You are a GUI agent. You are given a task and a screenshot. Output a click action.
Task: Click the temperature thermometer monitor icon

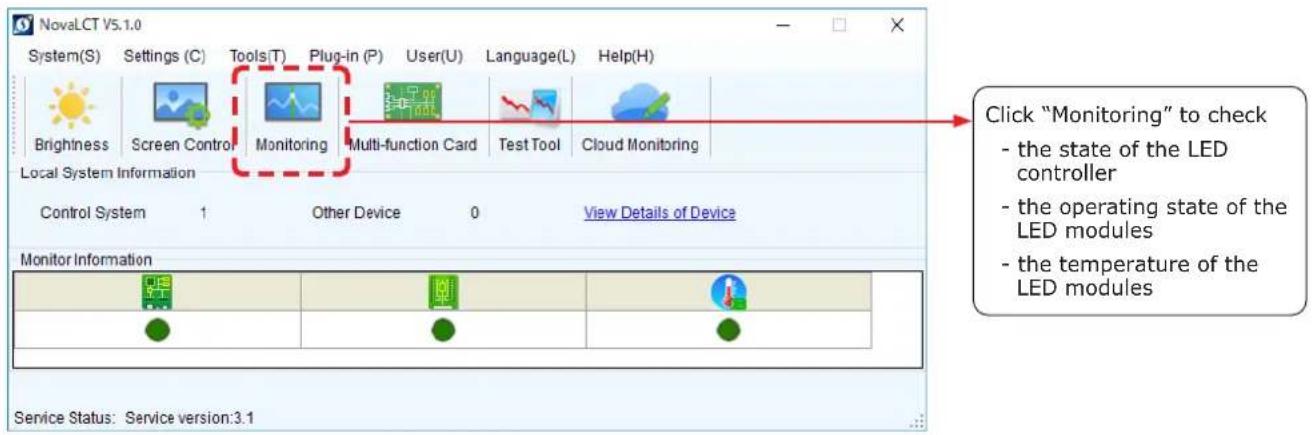[x=729, y=292]
